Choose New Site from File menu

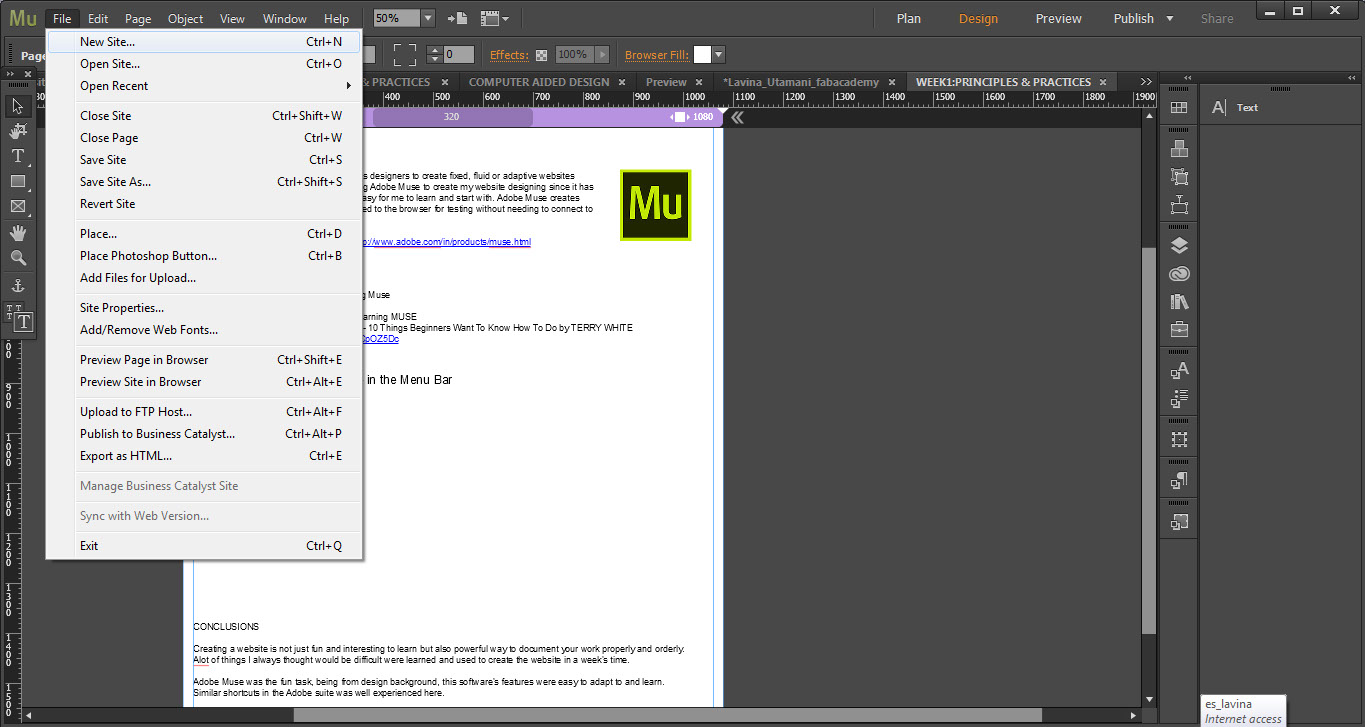pyautogui.click(x=204, y=42)
